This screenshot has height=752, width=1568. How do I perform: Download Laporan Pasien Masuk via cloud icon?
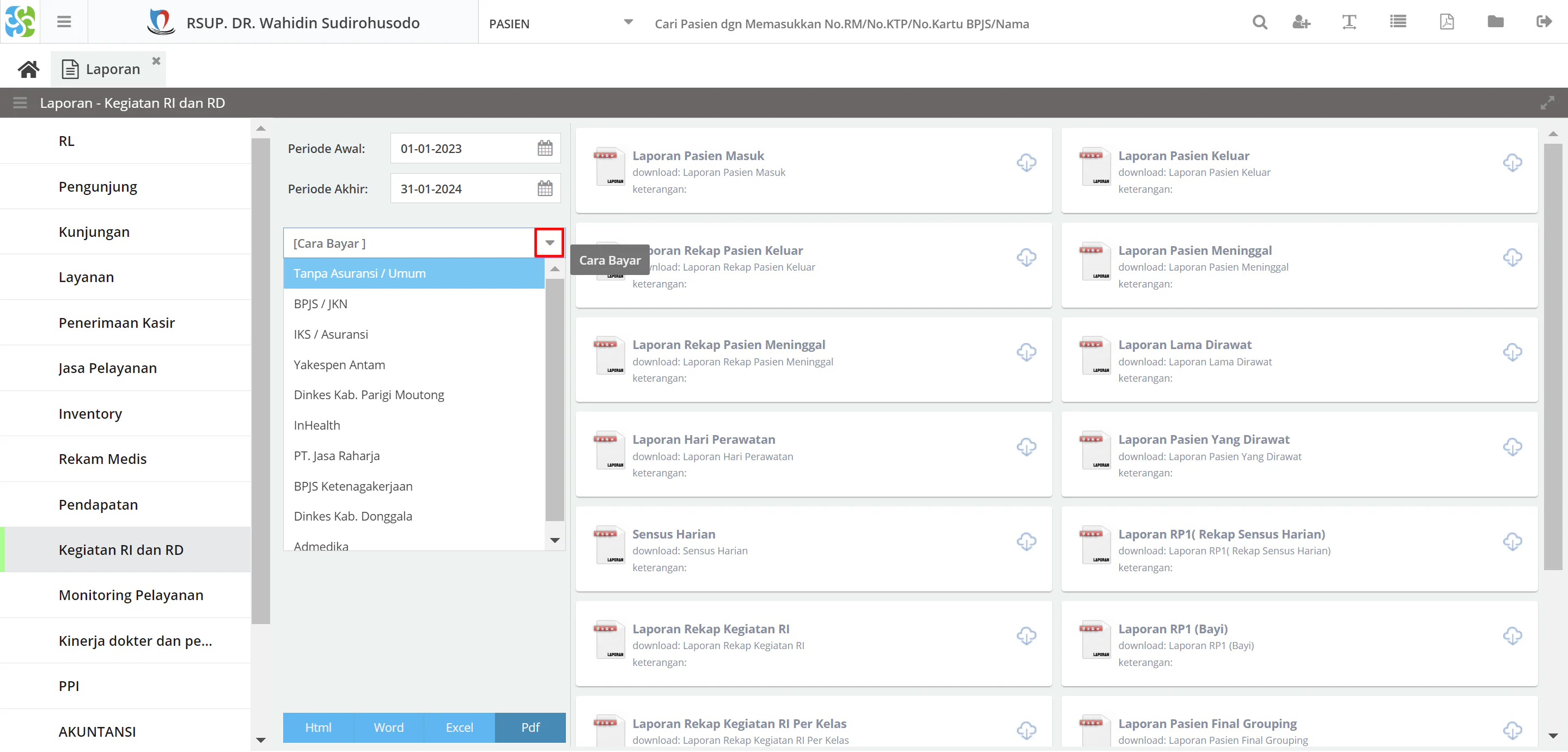[x=1026, y=162]
